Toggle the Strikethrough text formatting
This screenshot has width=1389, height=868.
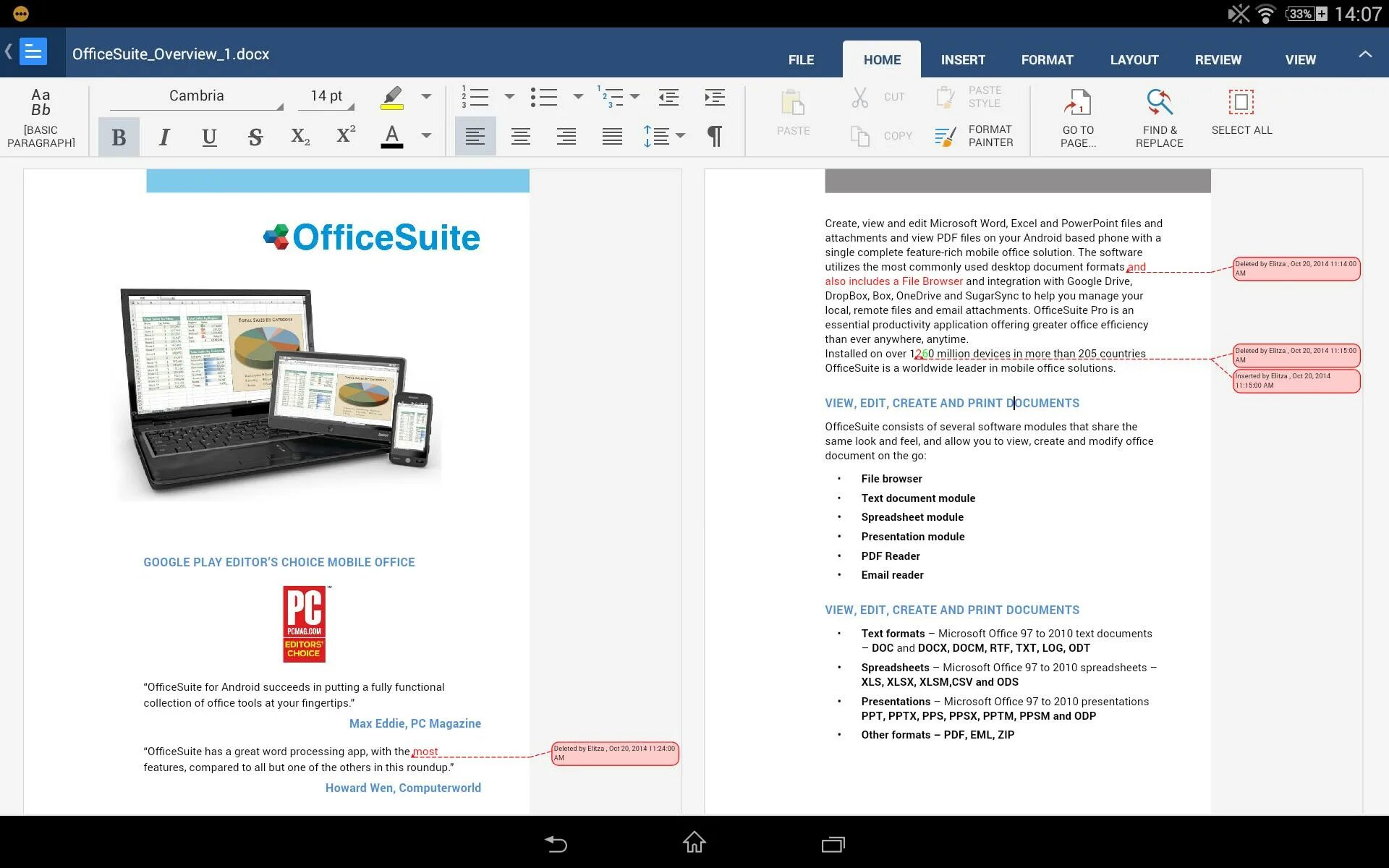click(255, 137)
